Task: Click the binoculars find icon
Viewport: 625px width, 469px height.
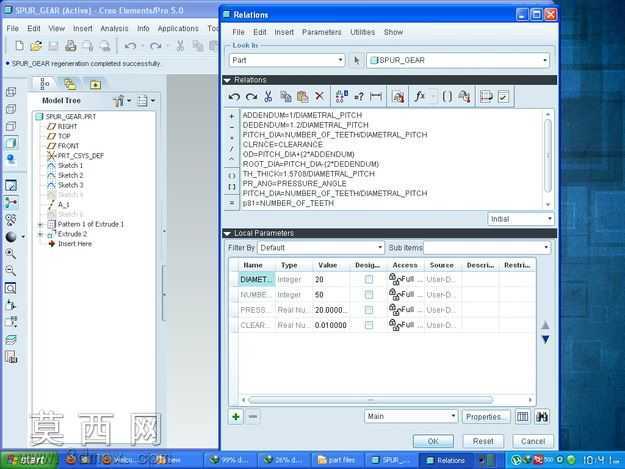Action: (x=542, y=417)
